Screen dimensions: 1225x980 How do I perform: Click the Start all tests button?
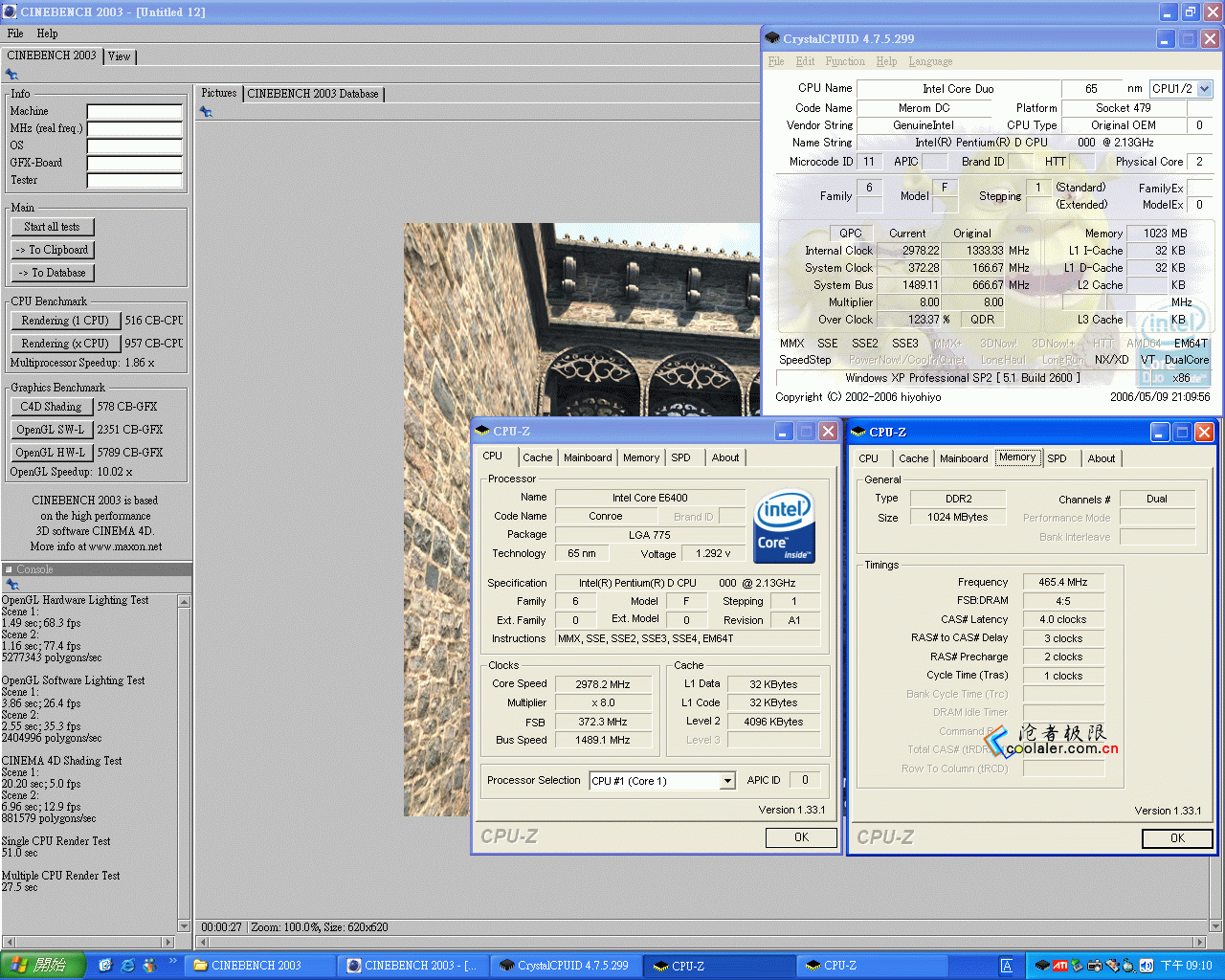click(x=53, y=227)
